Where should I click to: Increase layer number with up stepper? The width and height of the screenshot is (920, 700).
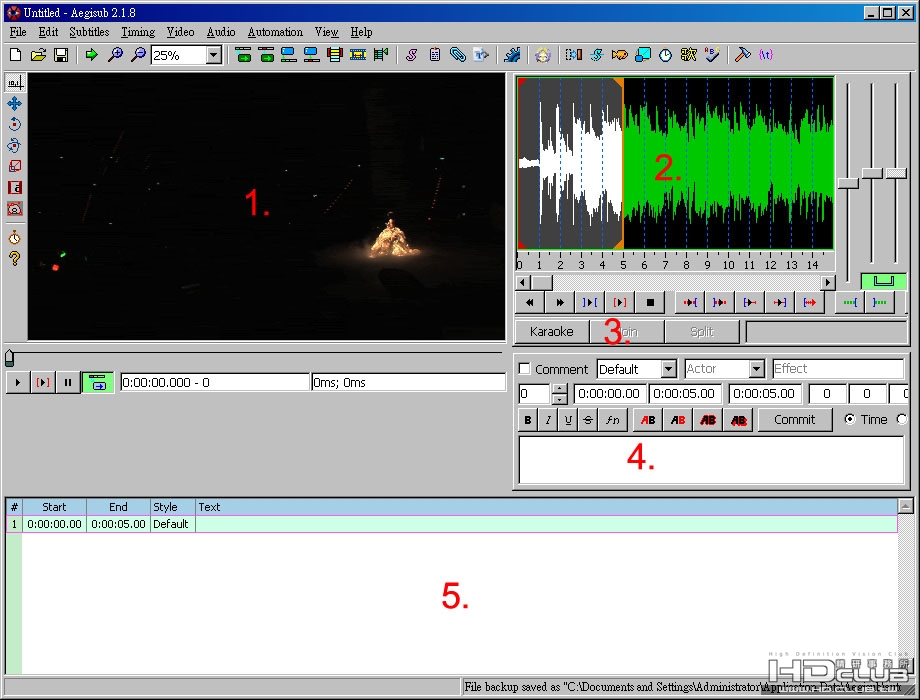(560, 388)
